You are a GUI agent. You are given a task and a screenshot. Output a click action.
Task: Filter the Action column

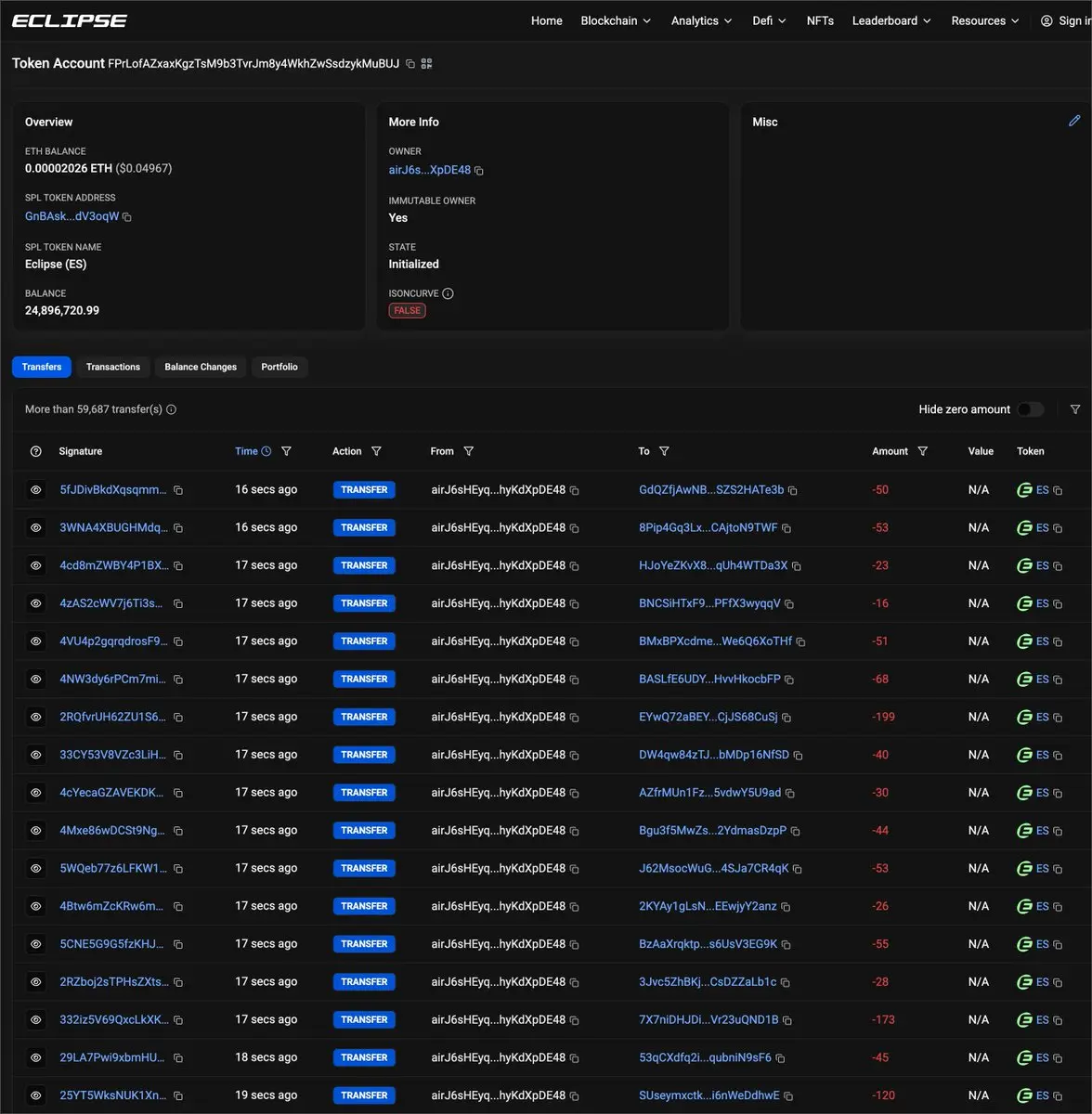[x=376, y=451]
